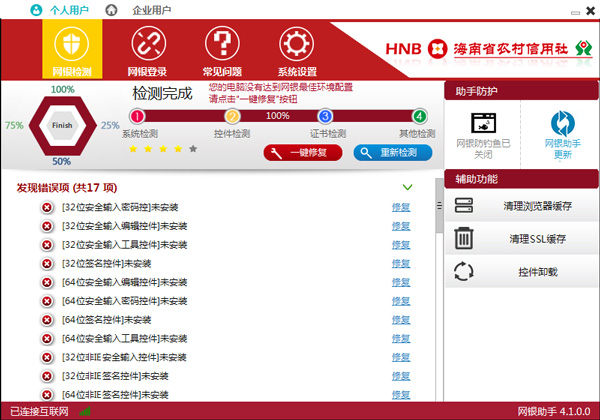Screen dimensions: 600x420
Task: Select the 网银检测 shield icon tab
Action: pyautogui.click(x=72, y=44)
